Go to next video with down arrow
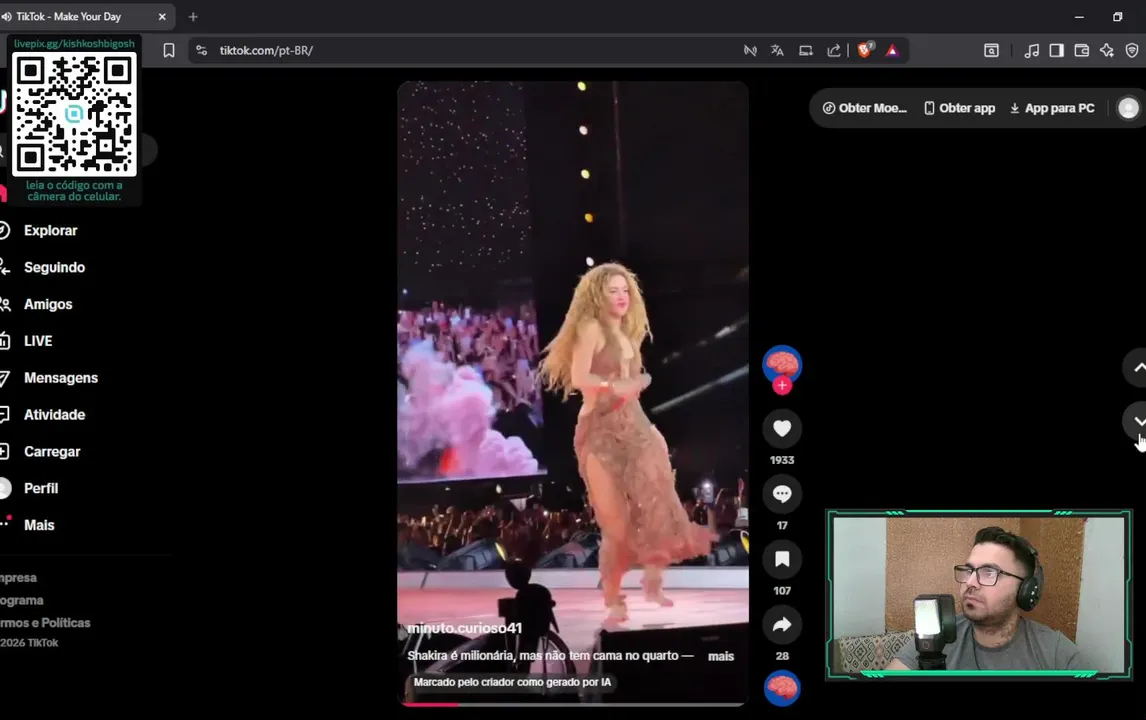The height and width of the screenshot is (720, 1146). 1137,420
